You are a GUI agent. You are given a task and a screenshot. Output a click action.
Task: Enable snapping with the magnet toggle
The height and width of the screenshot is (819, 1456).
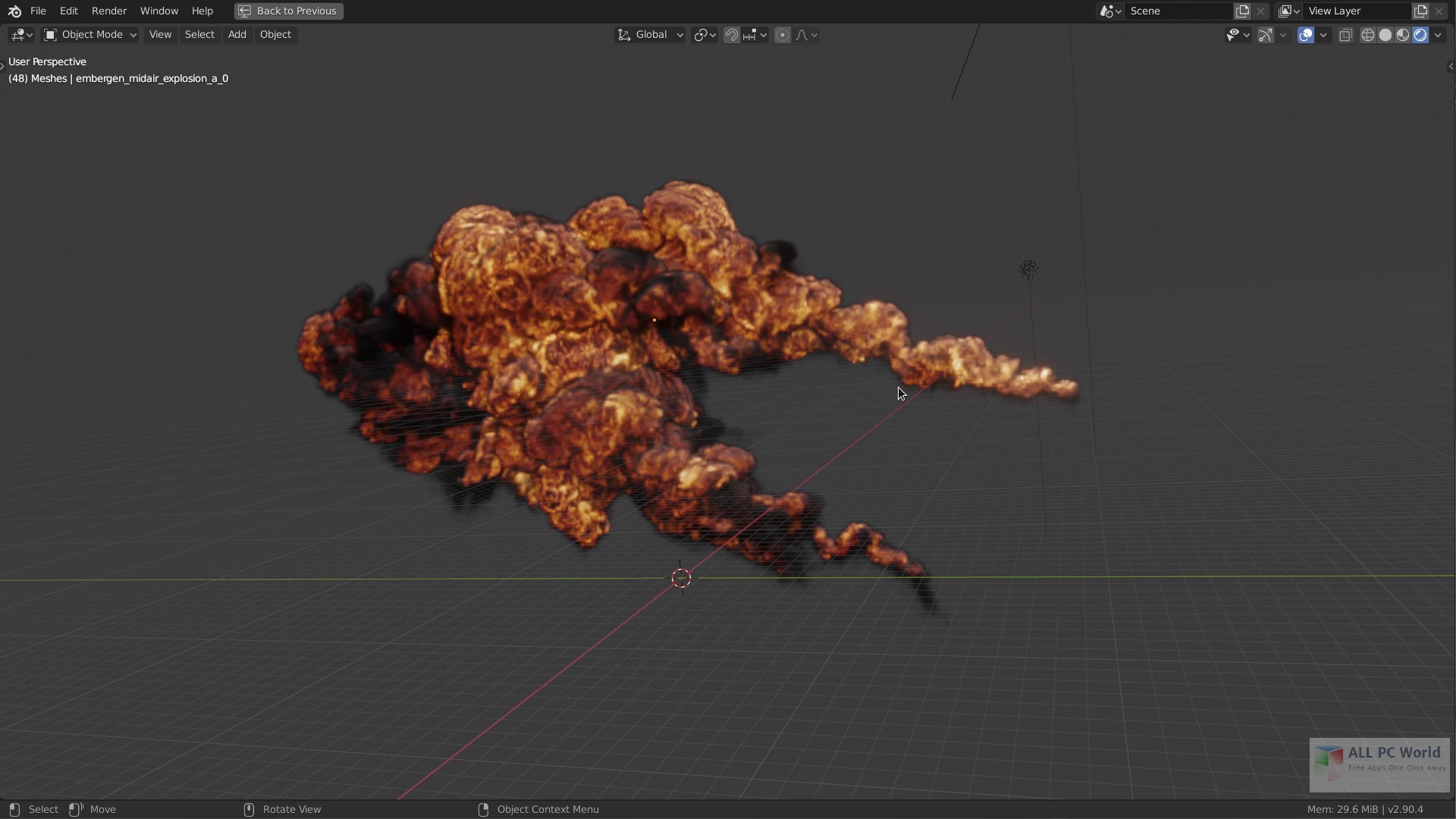732,35
